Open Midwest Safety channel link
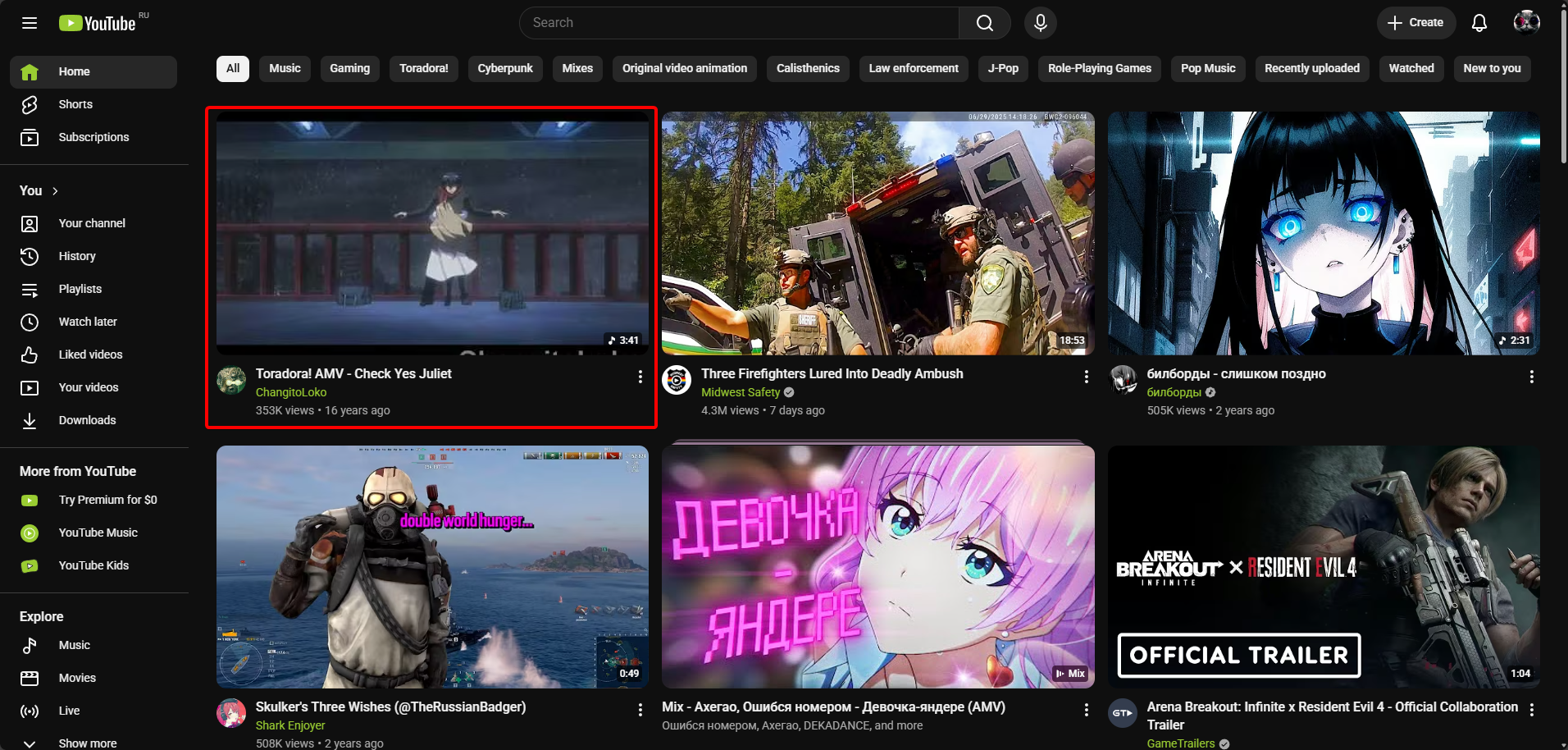The width and height of the screenshot is (1568, 750). click(x=741, y=392)
